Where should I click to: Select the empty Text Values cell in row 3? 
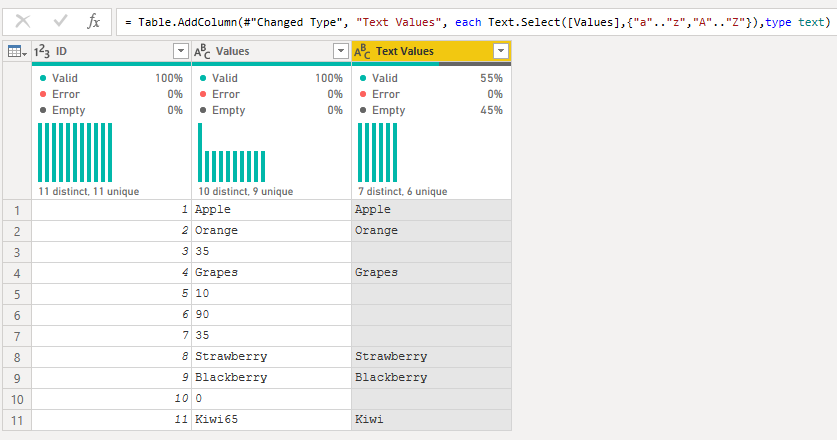tap(431, 252)
